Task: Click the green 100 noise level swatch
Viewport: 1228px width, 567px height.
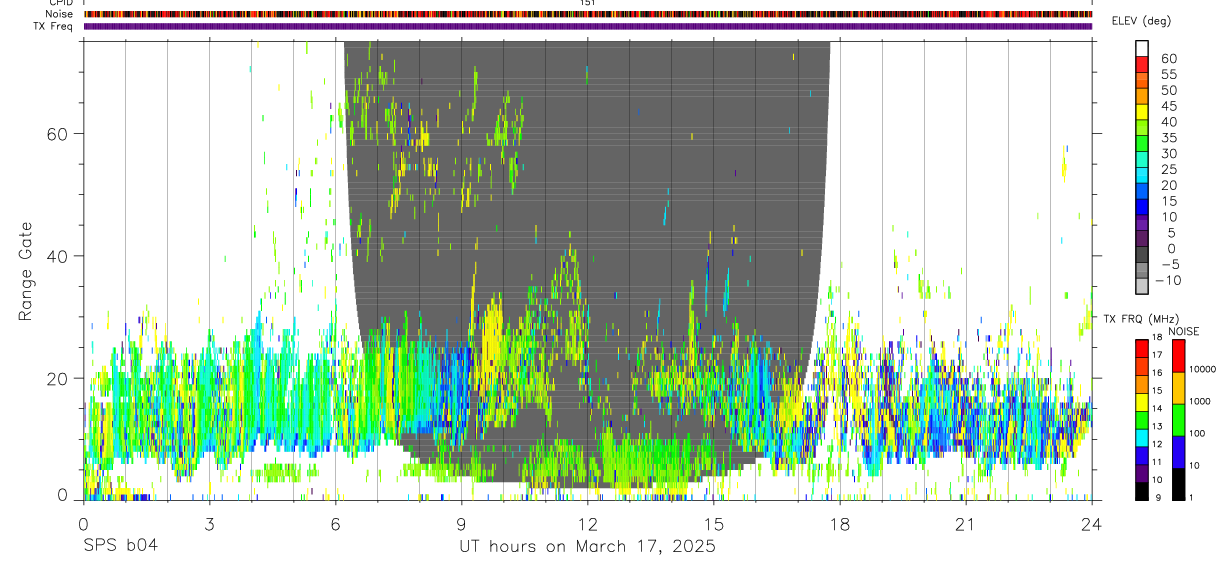Action: pos(1178,419)
